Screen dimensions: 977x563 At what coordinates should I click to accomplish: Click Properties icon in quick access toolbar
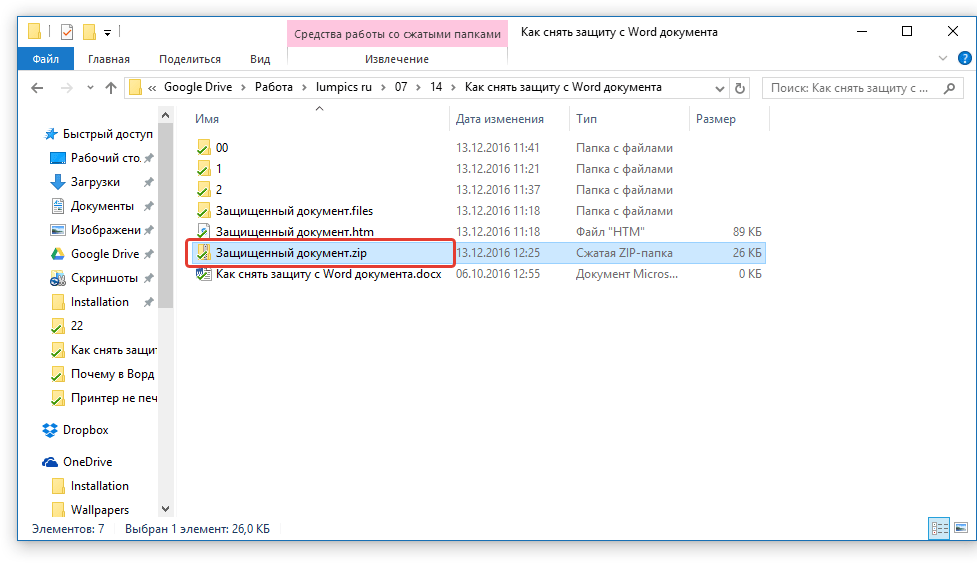click(67, 32)
